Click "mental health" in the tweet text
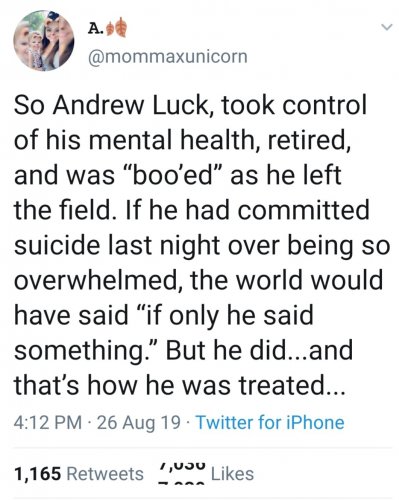The width and height of the screenshot is (399, 500). (x=172, y=140)
